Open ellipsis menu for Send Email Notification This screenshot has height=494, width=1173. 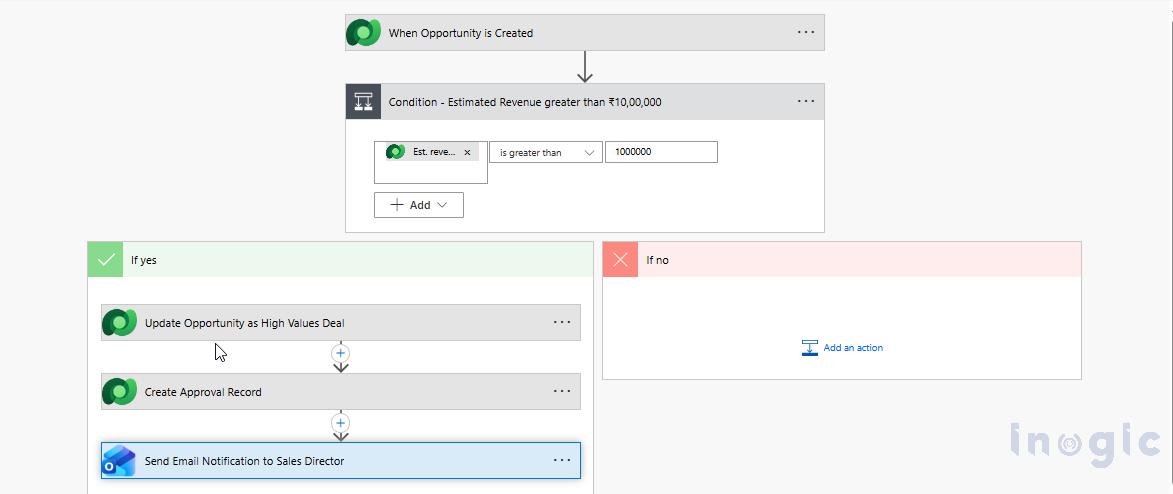562,461
